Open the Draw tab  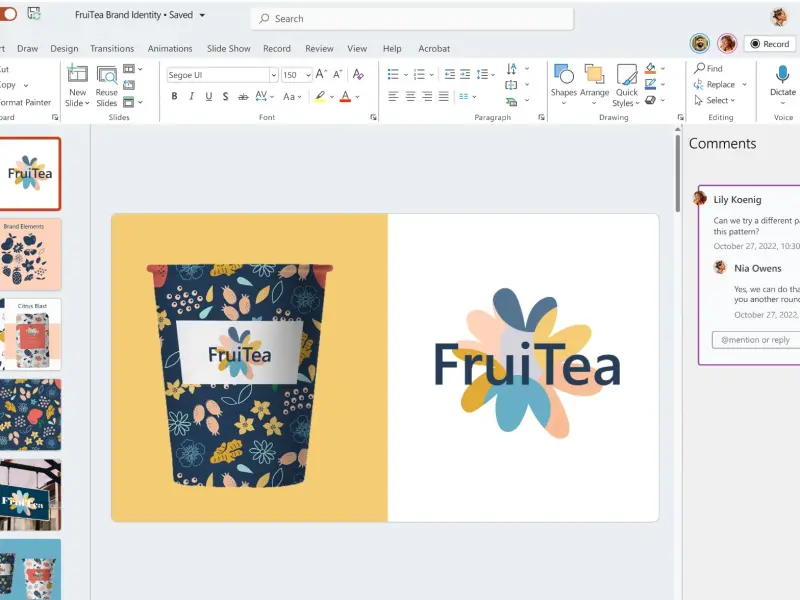[28, 48]
